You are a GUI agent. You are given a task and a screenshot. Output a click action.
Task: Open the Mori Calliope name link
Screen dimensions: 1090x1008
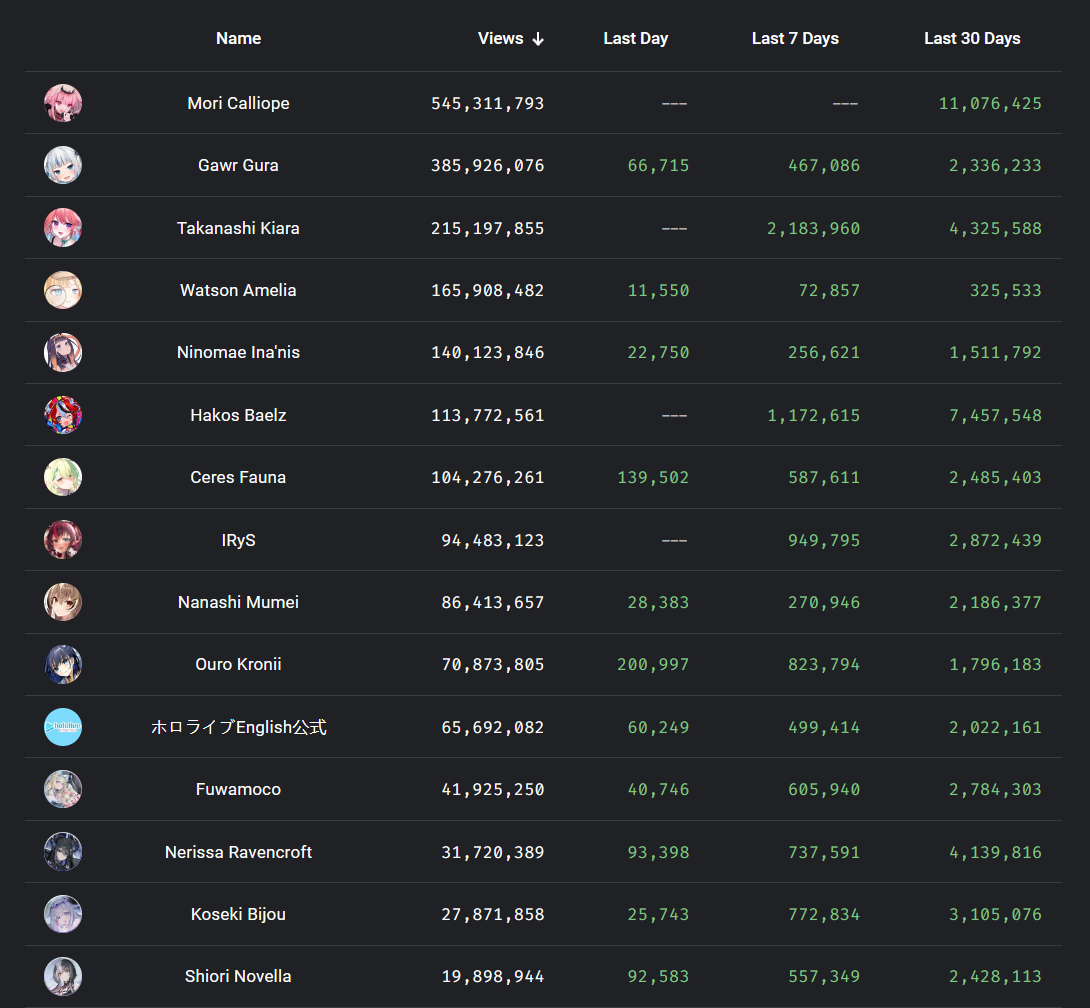coord(238,103)
